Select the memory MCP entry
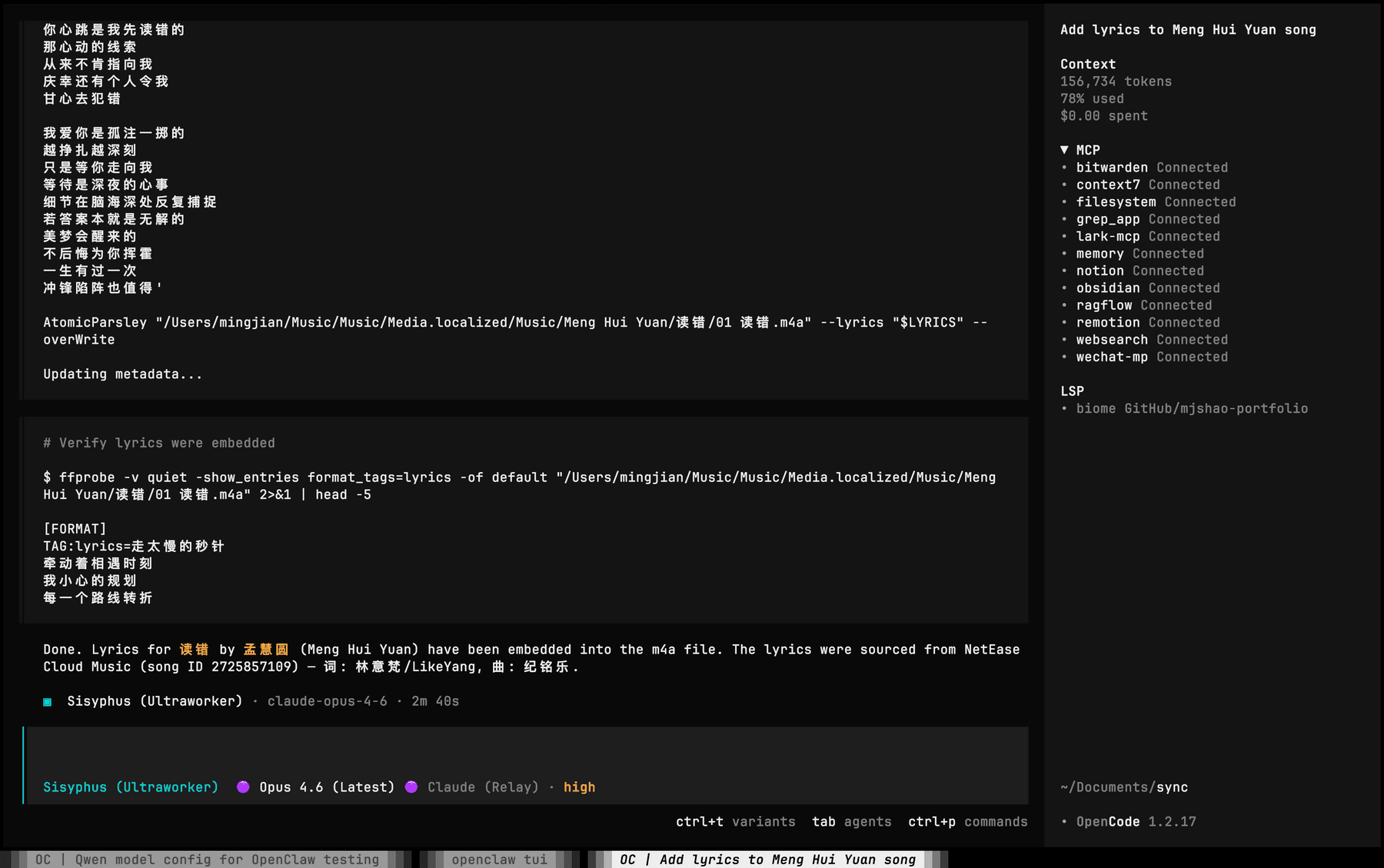The image size is (1384, 868). (x=1132, y=253)
